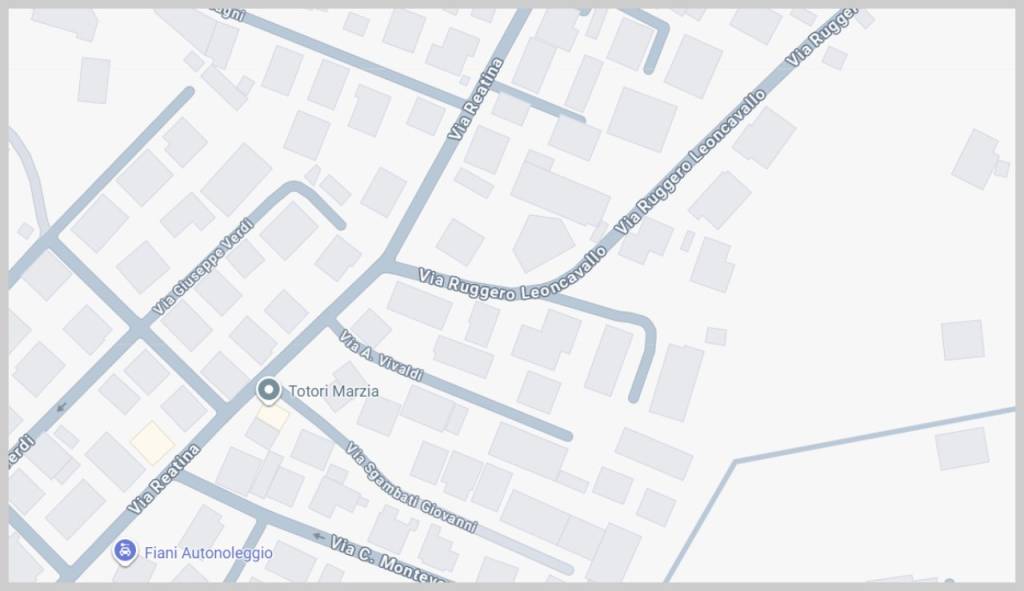
Task: Click the Via Sgambati Giovanni street label
Action: coord(411,487)
